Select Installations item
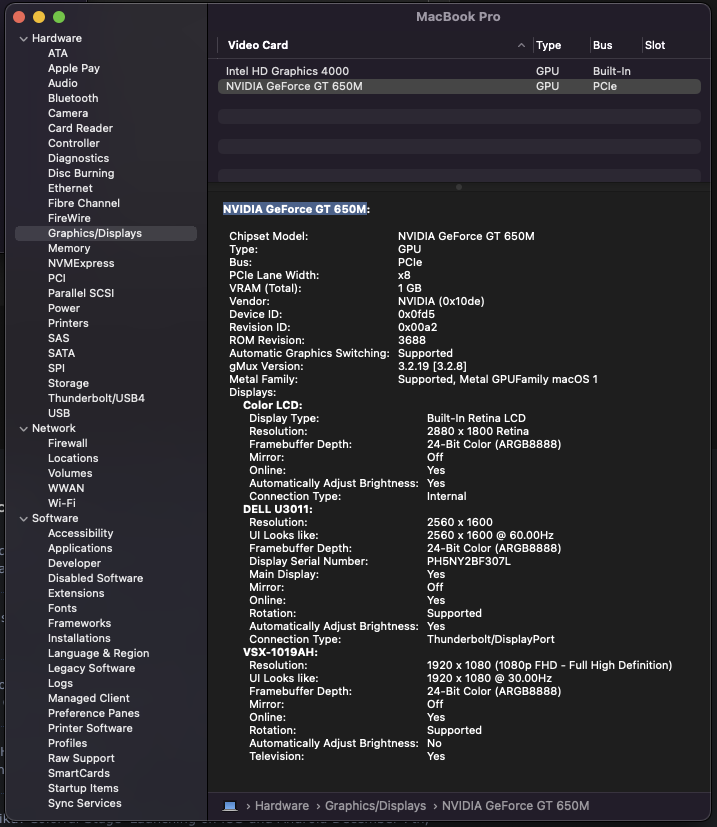The width and height of the screenshot is (717, 827). (x=79, y=638)
